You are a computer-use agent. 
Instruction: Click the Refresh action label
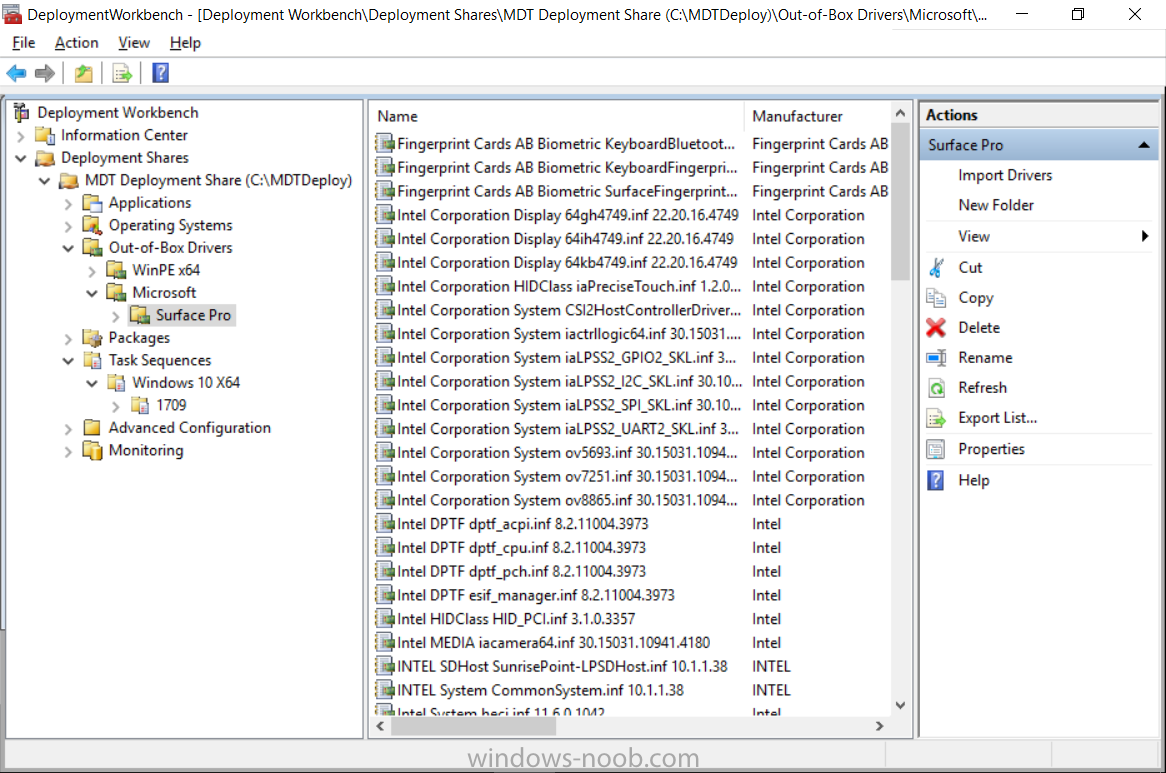[x=982, y=388]
